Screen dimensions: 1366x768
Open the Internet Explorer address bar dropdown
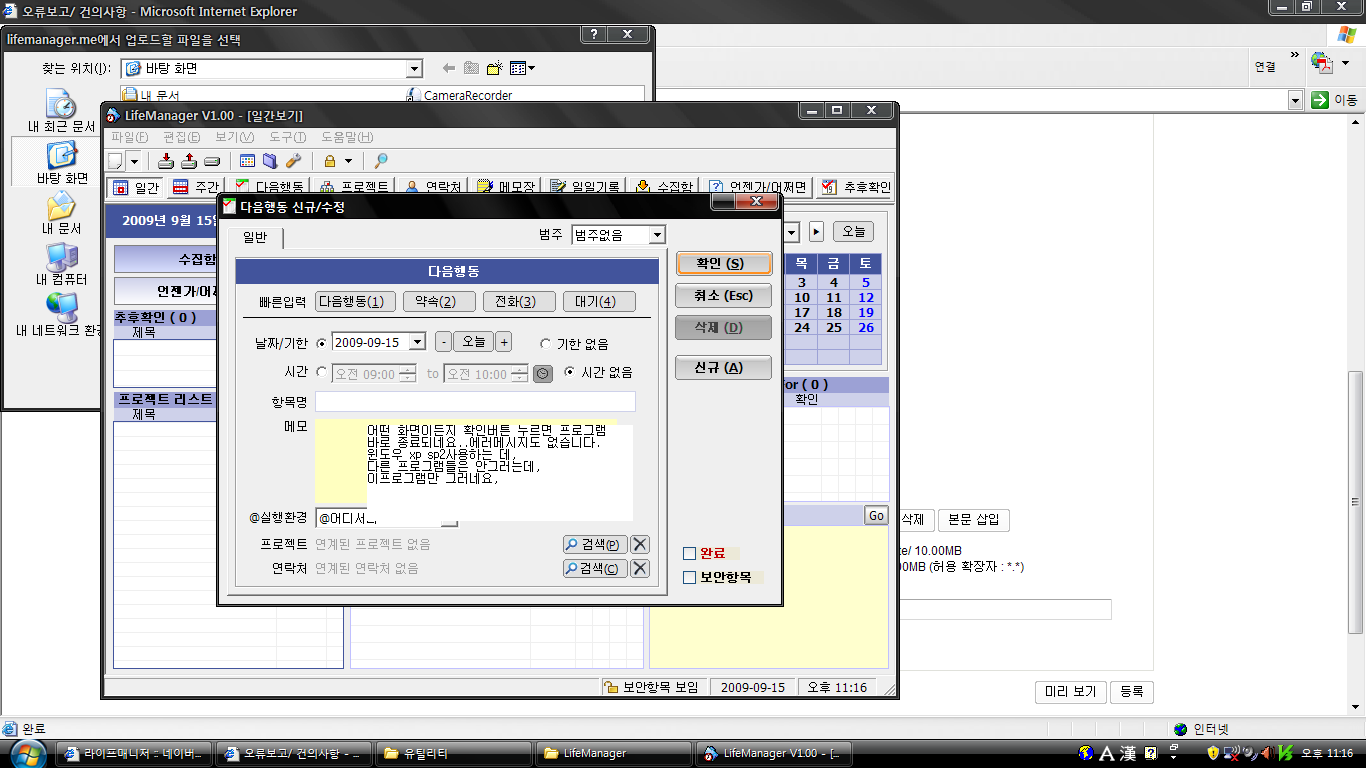coord(1295,100)
